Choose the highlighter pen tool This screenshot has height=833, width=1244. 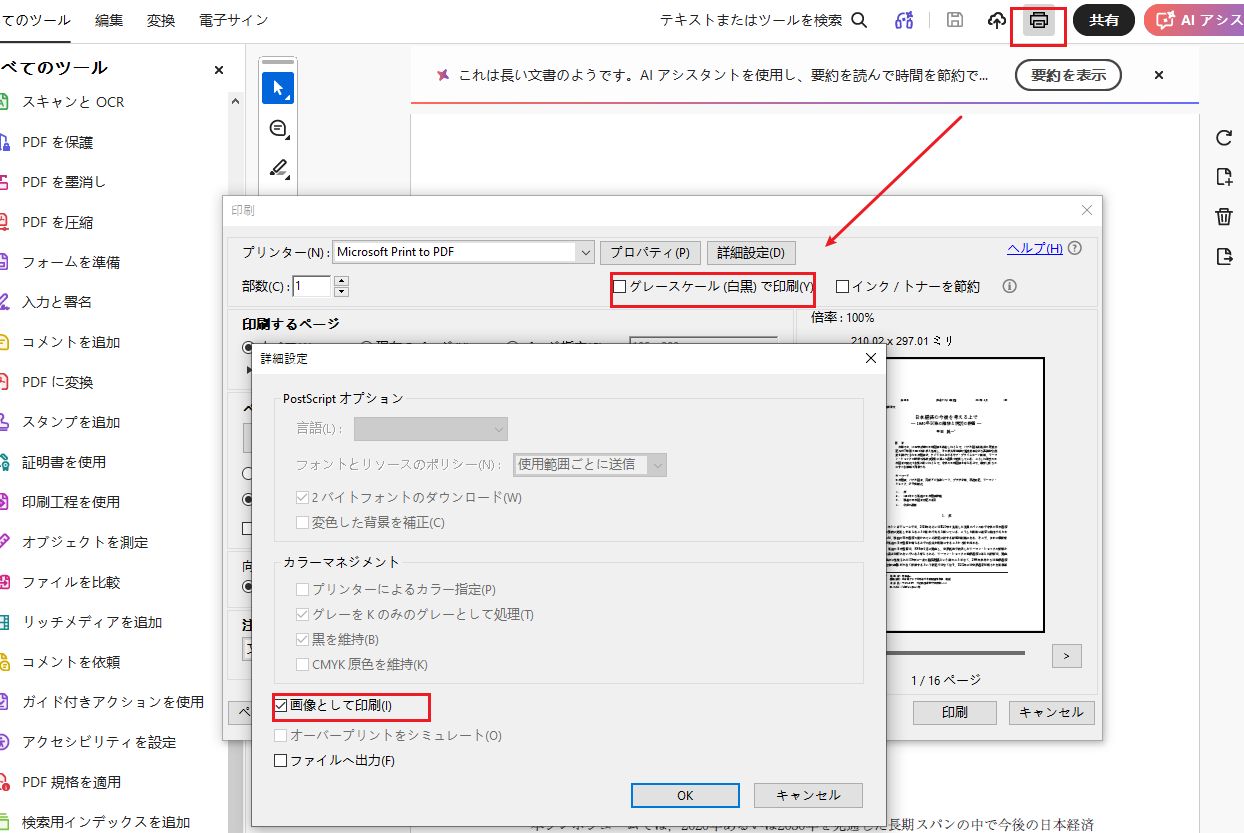point(278,168)
